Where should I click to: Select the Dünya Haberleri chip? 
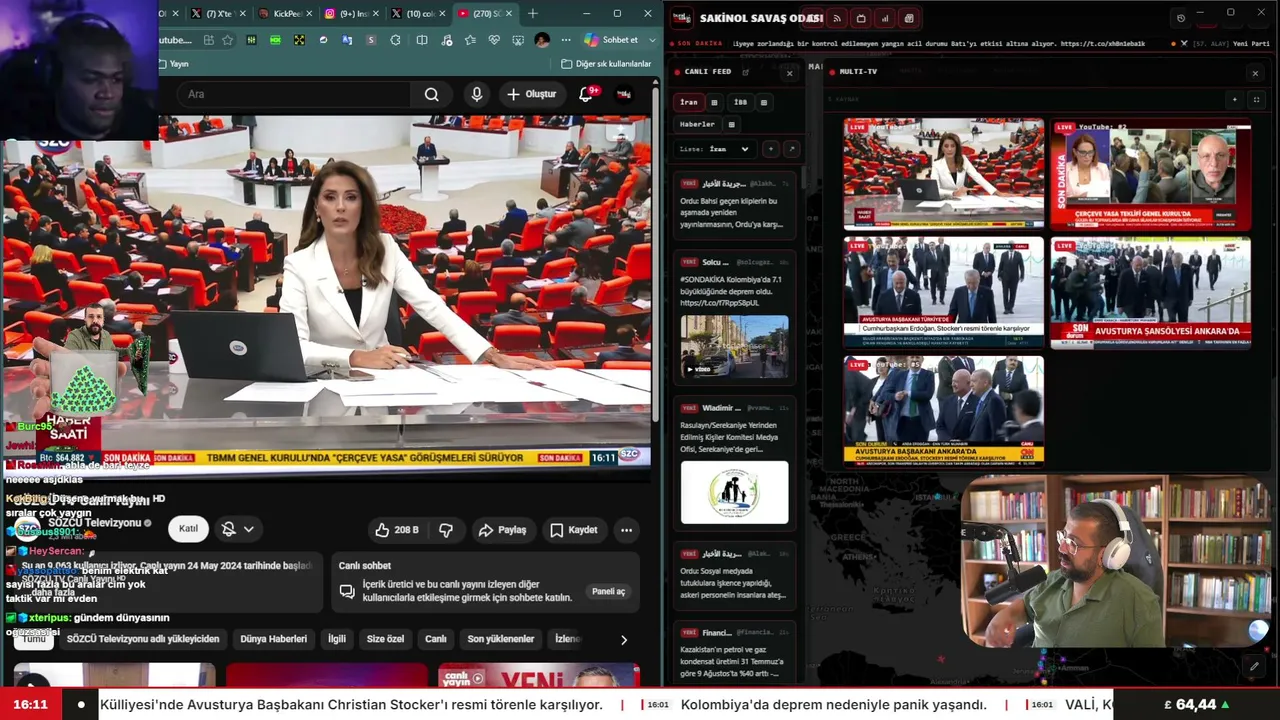coord(274,639)
